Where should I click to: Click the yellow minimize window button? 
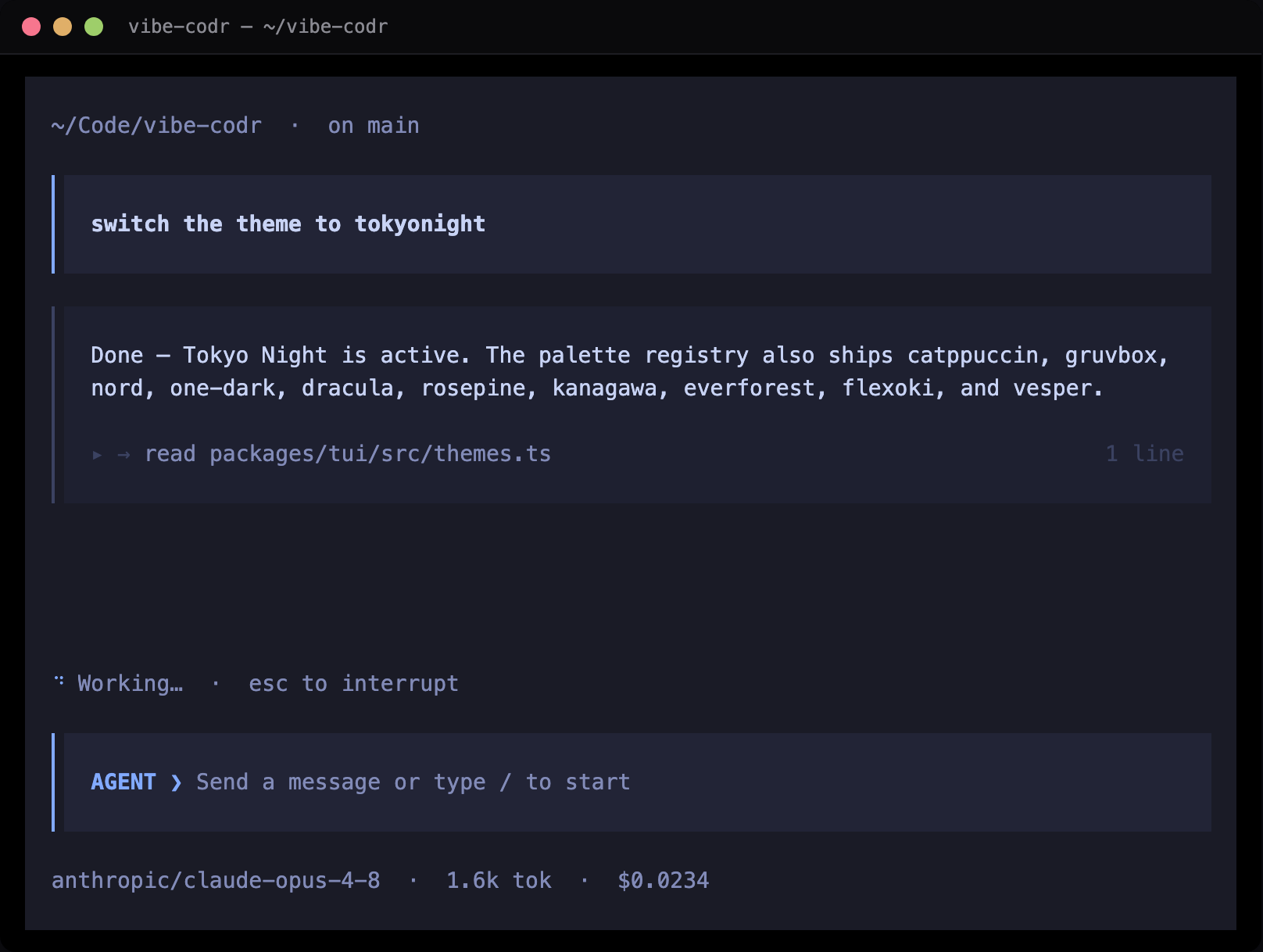click(63, 27)
